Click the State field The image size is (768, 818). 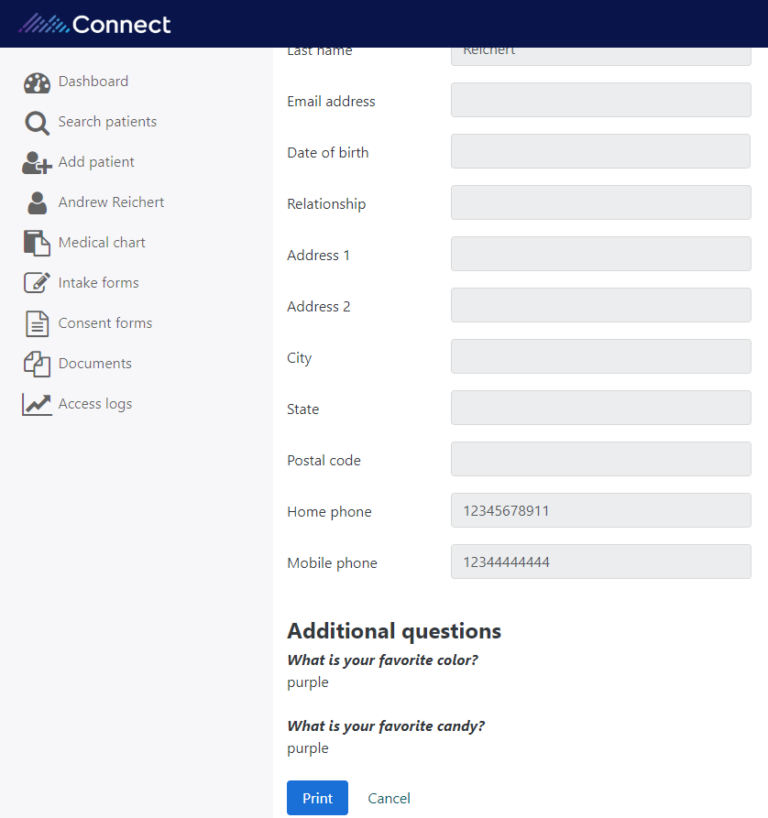601,407
